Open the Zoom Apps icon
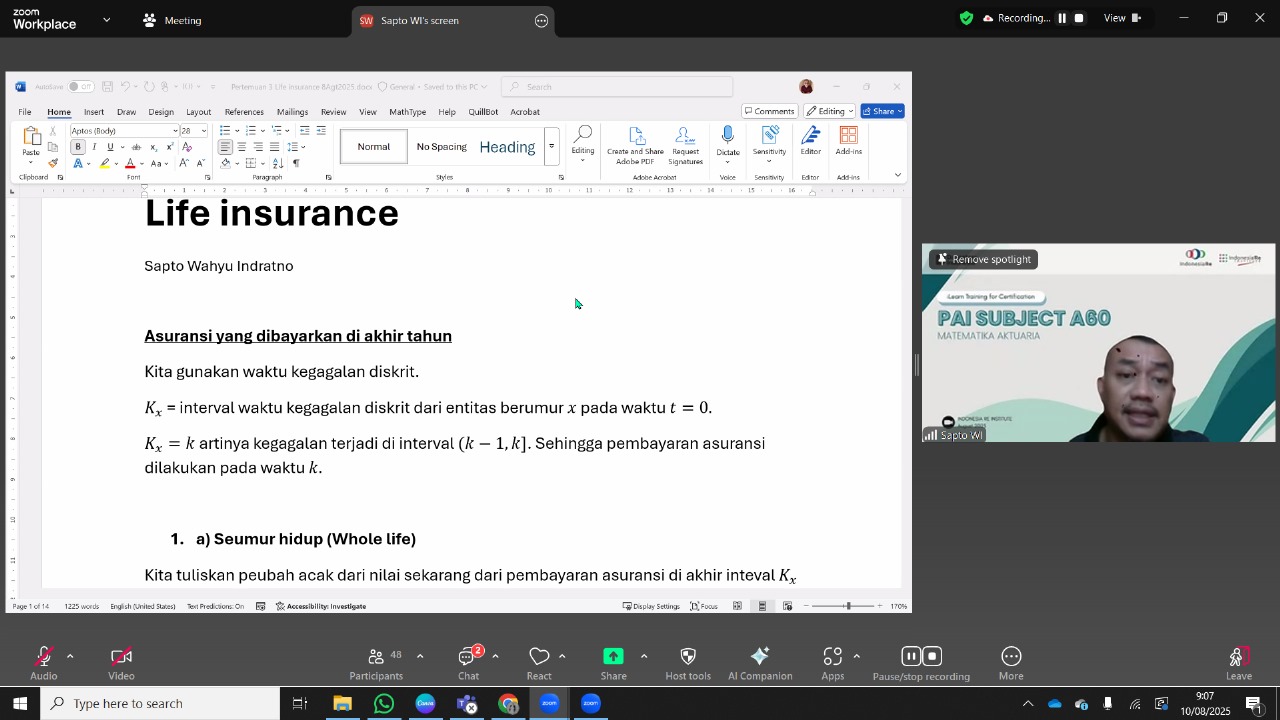The height and width of the screenshot is (720, 1280). point(832,657)
